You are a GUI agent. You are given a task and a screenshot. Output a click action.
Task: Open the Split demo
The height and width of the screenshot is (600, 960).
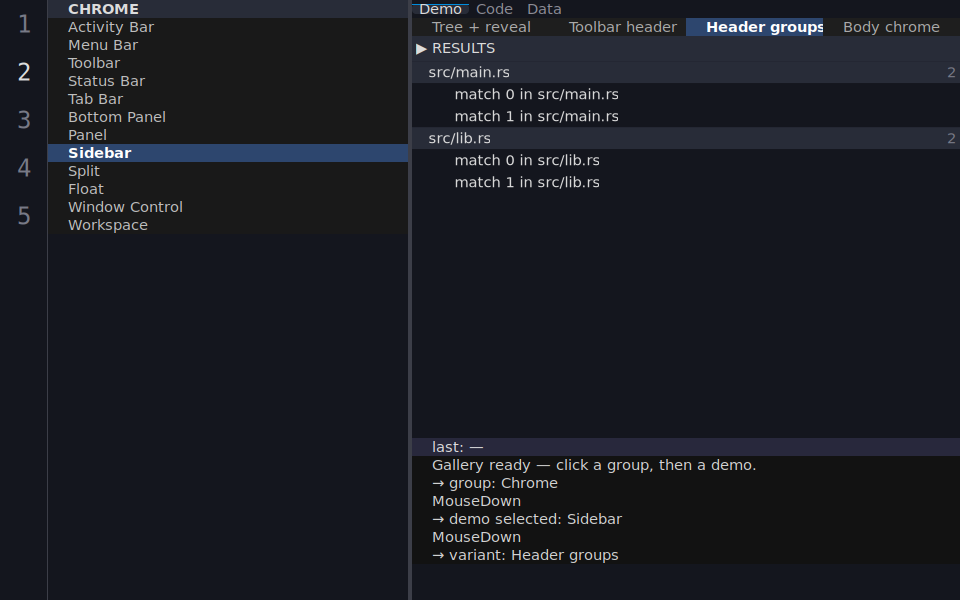[x=228, y=171]
